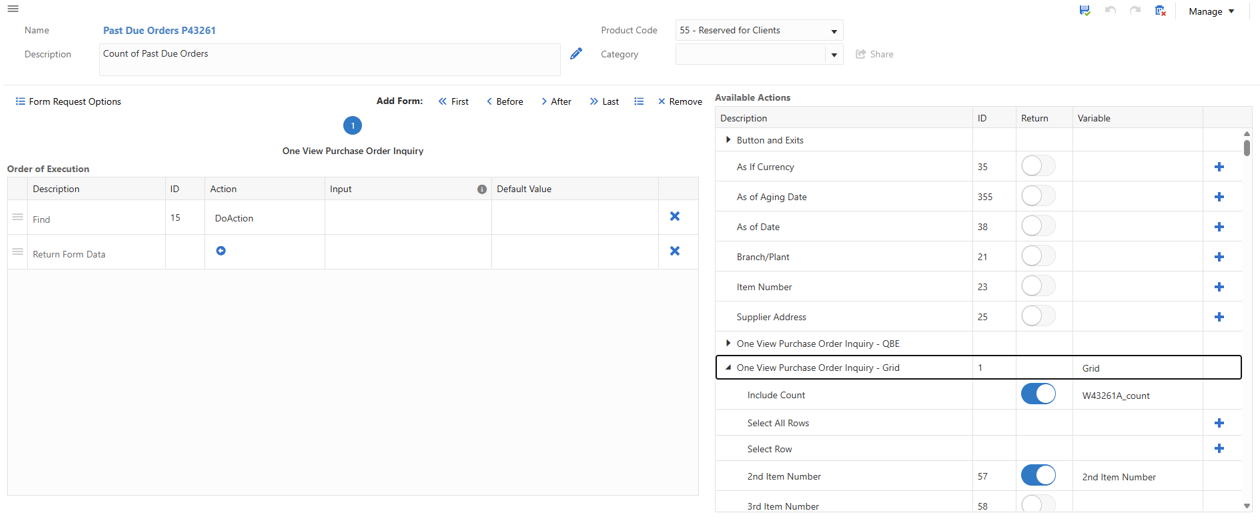Click the save icon in top toolbar
Viewport: 1260px width, 526px height.
pyautogui.click(x=1084, y=10)
